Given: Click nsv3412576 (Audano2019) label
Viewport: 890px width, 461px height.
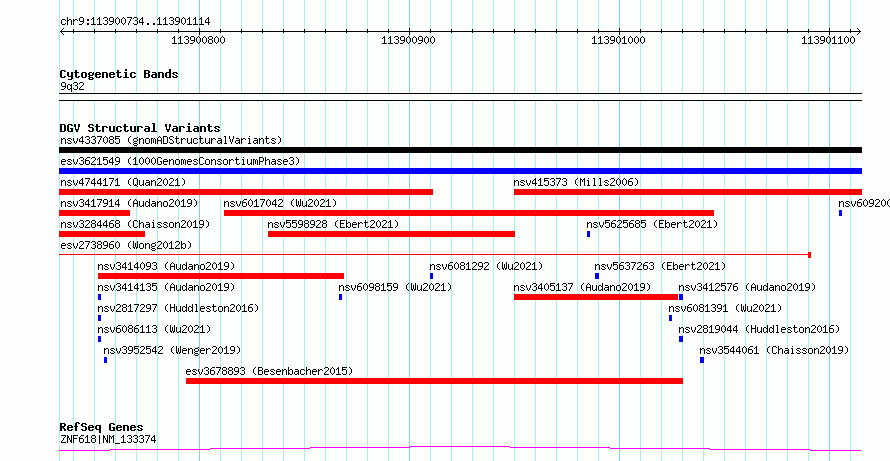Looking at the screenshot, I should (747, 287).
